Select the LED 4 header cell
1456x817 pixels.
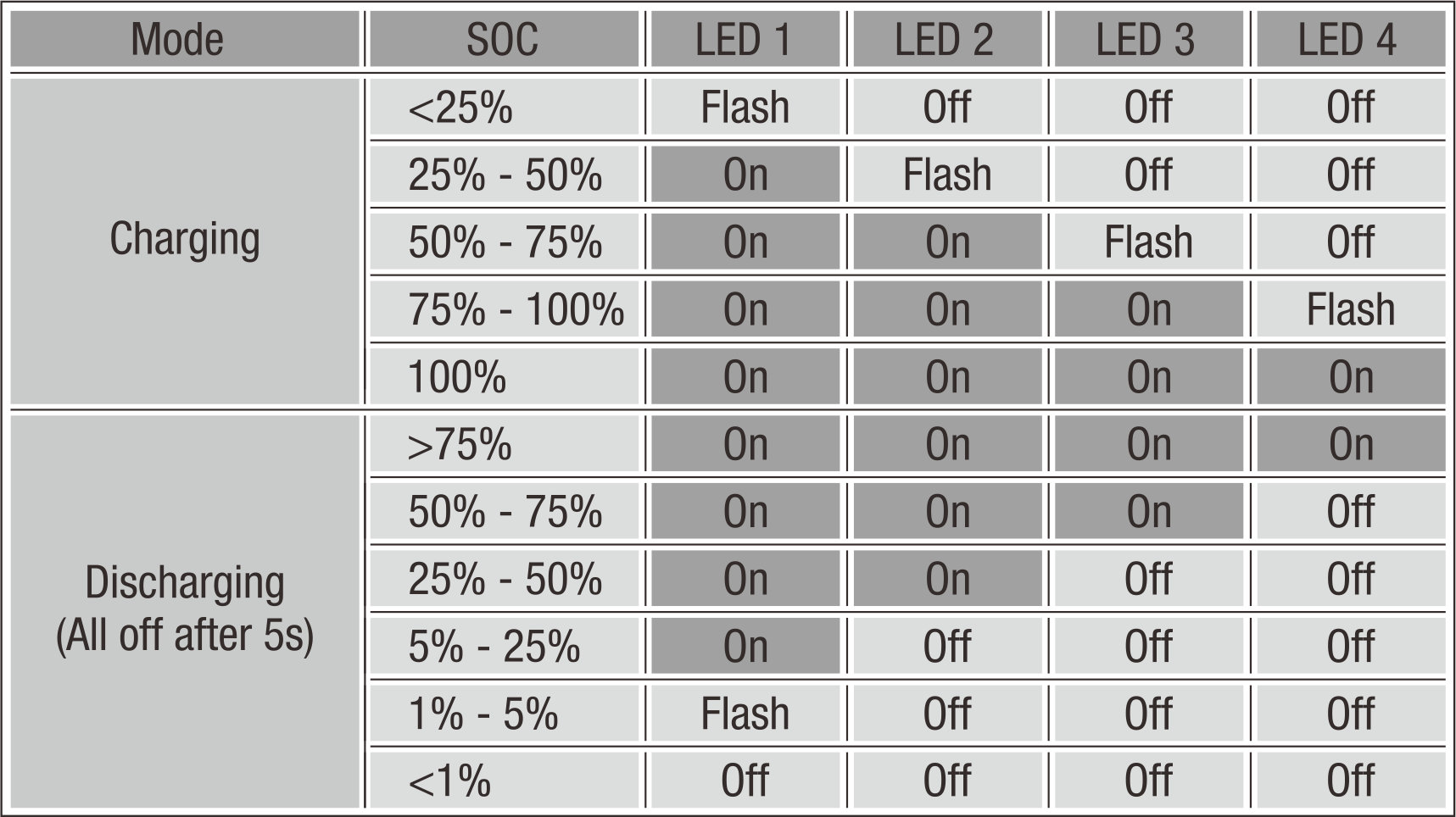(1350, 39)
